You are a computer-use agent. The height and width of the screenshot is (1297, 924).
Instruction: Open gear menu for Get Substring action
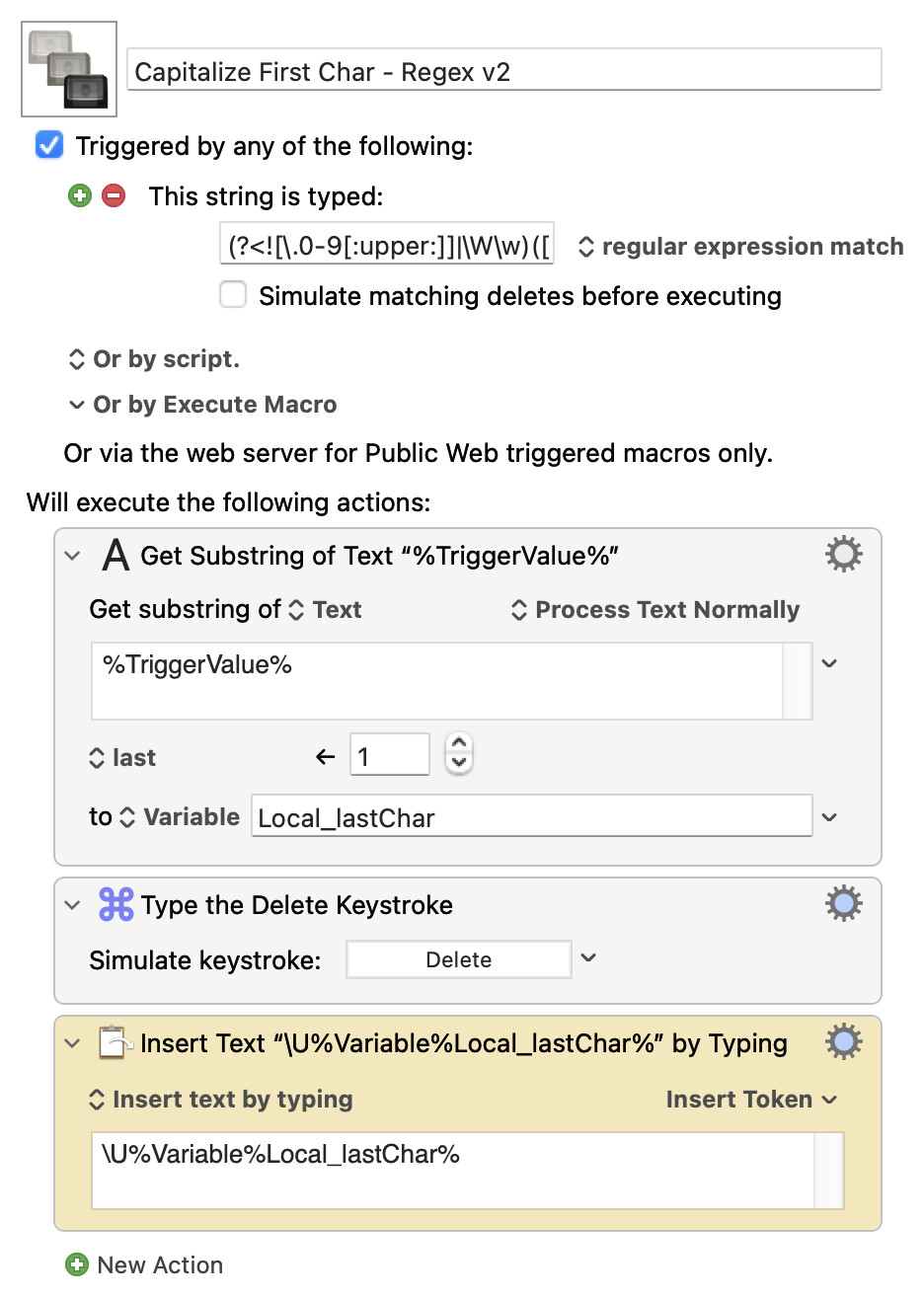[843, 555]
